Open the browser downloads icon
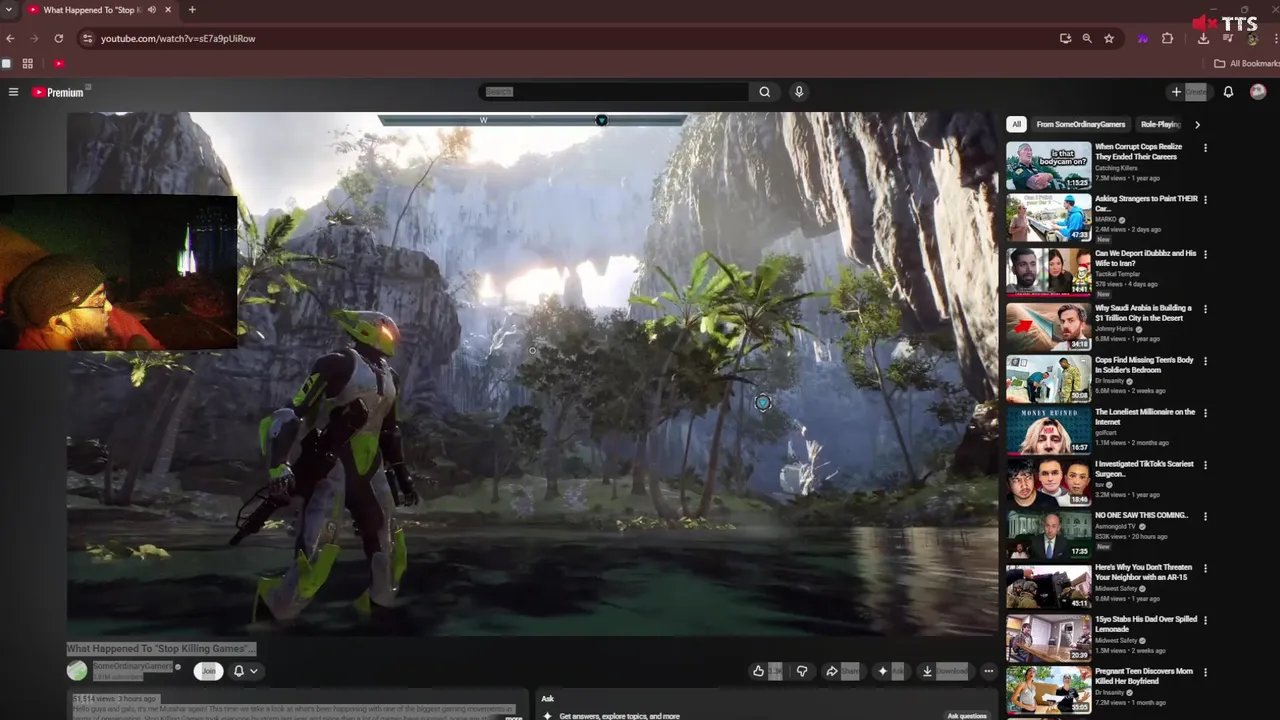The image size is (1280, 720). (1203, 38)
